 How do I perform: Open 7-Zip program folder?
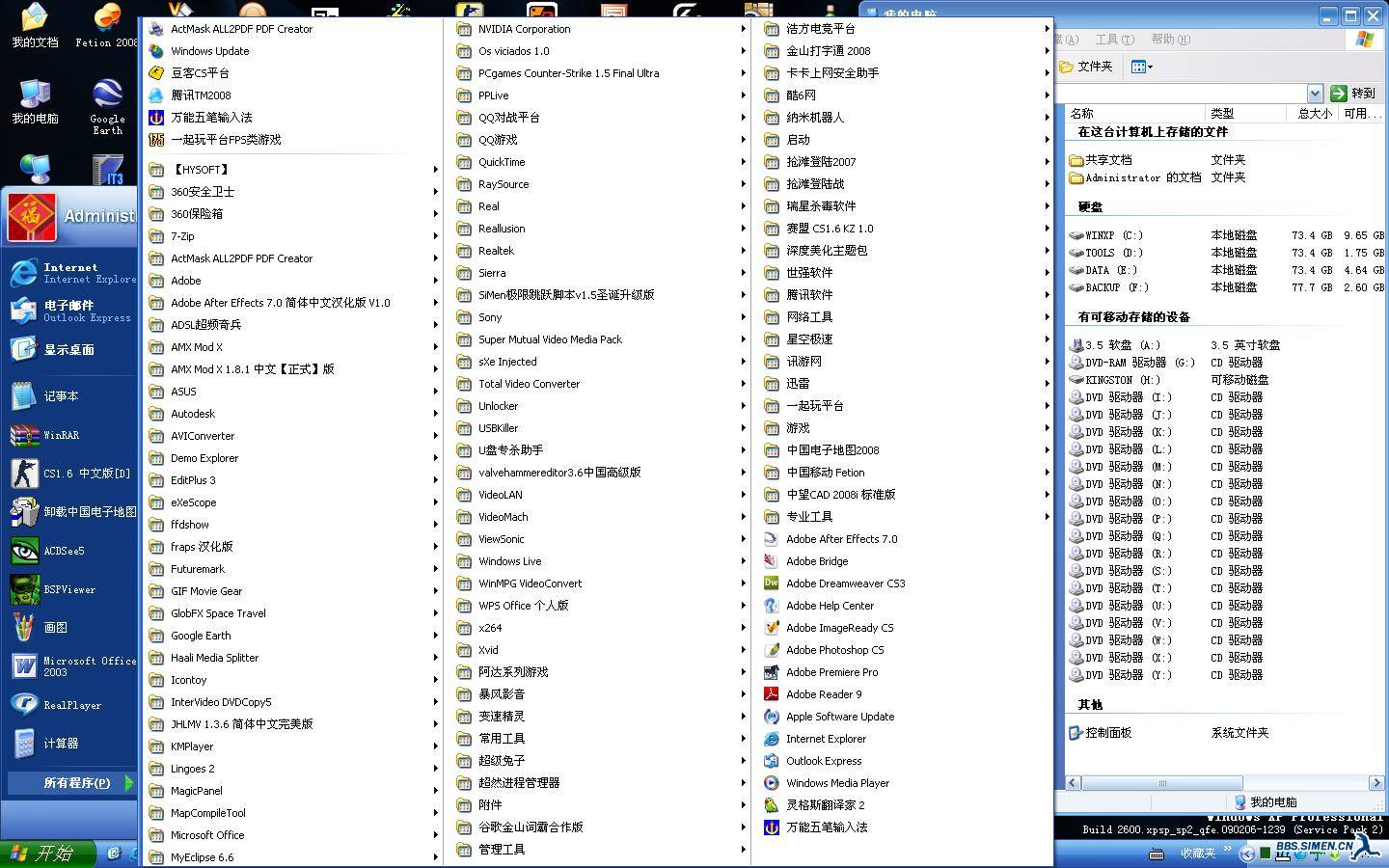point(293,236)
